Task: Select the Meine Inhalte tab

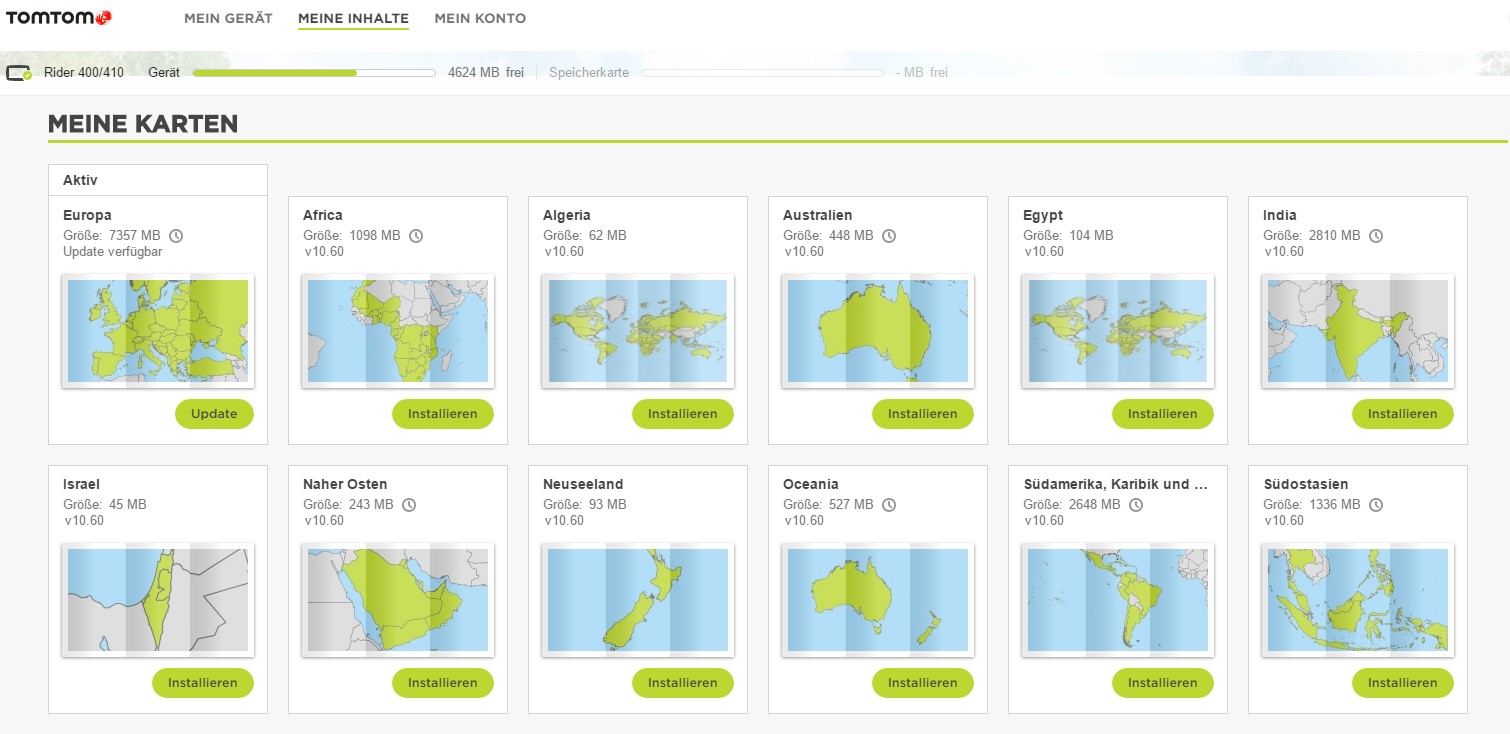Action: (353, 18)
